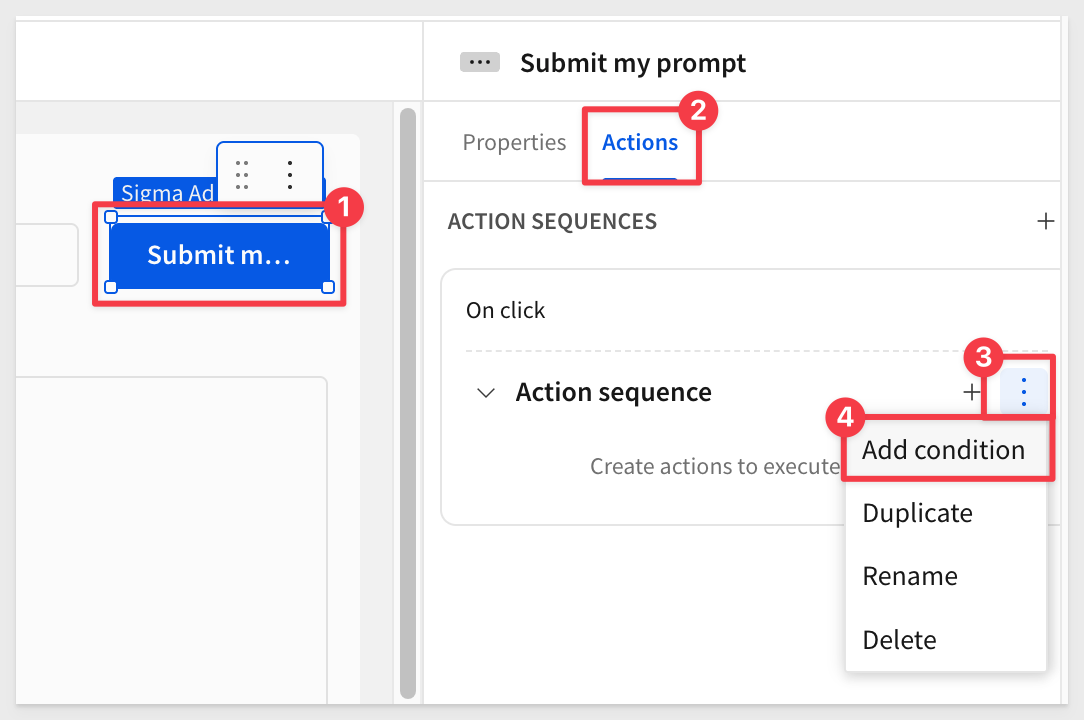Click the plus icon beside Action sequence

click(x=971, y=392)
